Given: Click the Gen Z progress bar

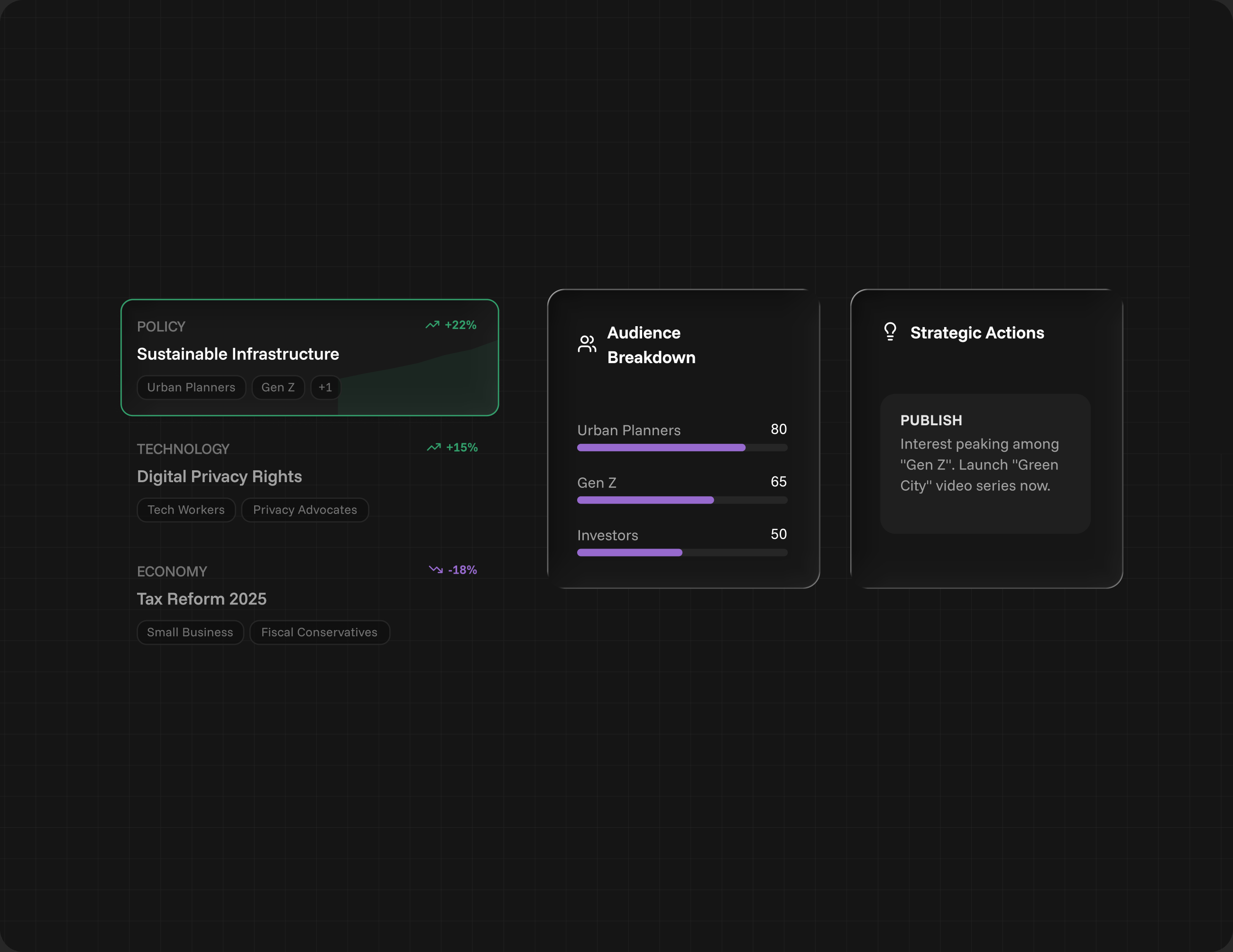Looking at the screenshot, I should point(682,500).
